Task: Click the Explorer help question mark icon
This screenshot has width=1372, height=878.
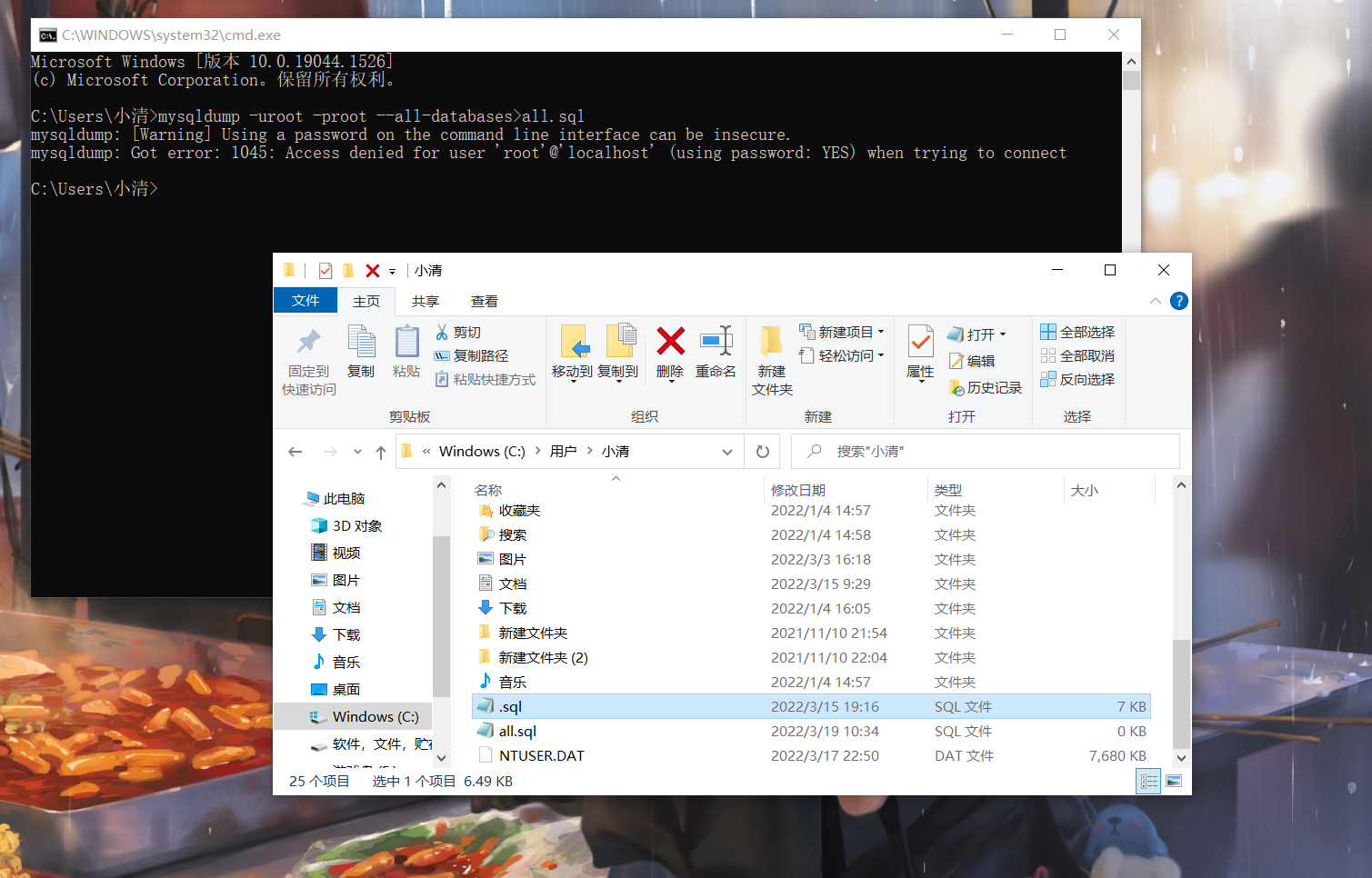Action: coord(1178,301)
